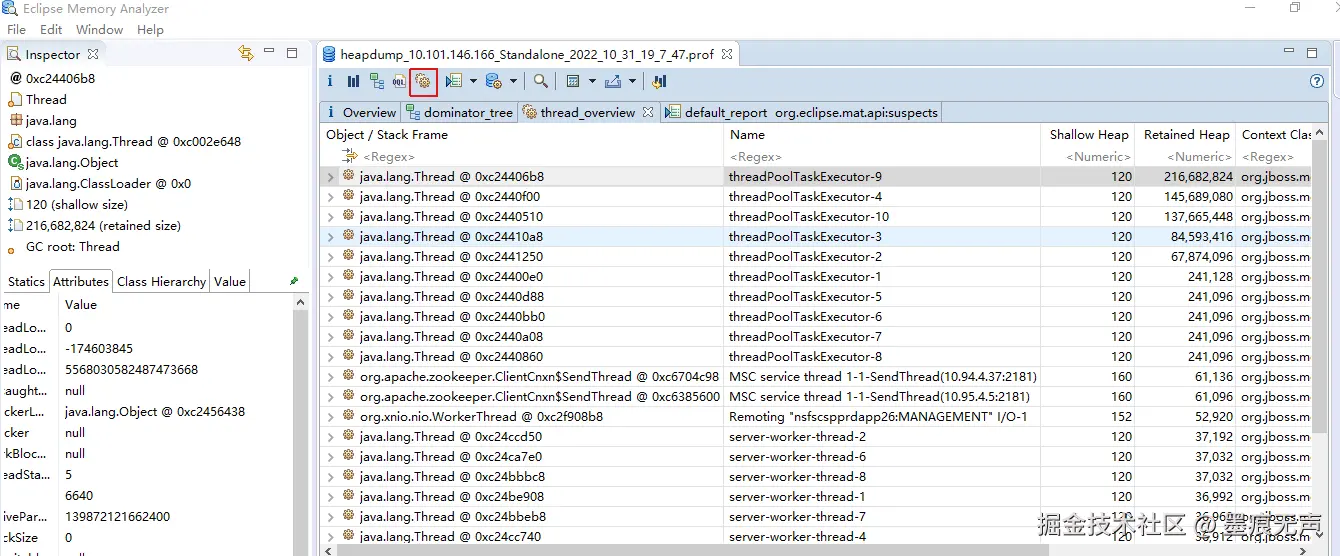1340x556 pixels.
Task: Sort by Name column header
Action: [882, 135]
